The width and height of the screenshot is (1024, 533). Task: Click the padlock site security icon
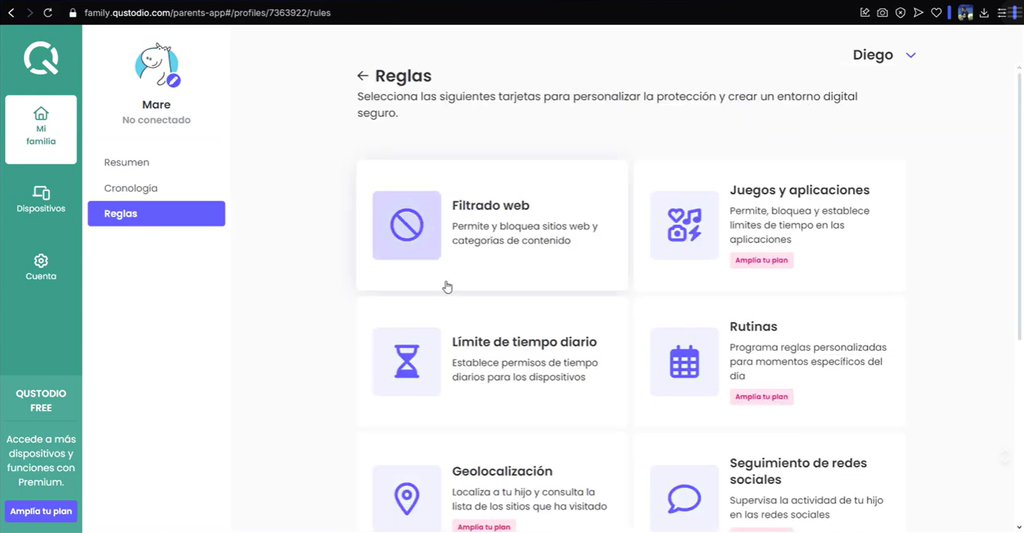point(72,12)
